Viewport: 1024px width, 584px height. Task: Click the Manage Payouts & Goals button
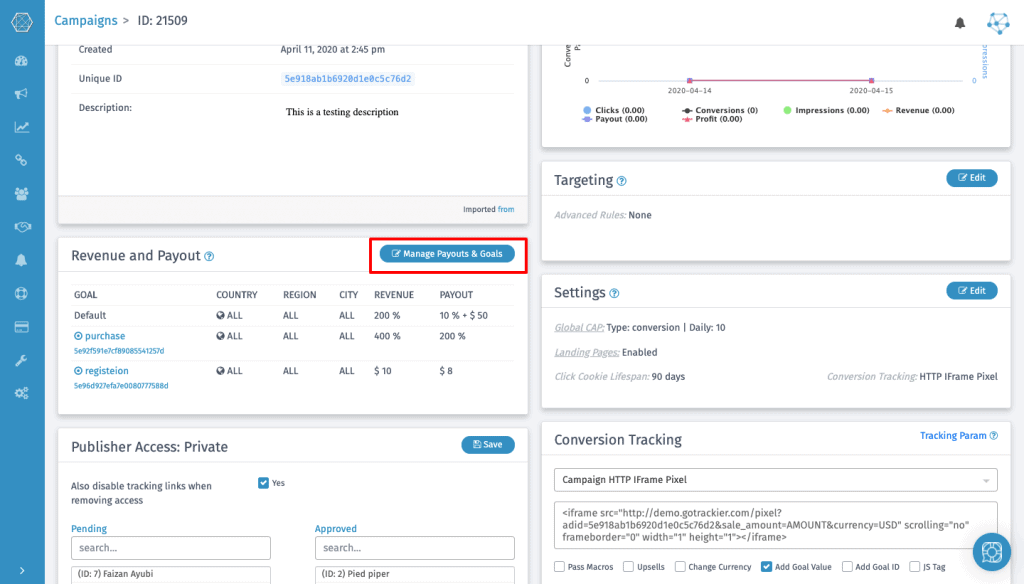447,254
